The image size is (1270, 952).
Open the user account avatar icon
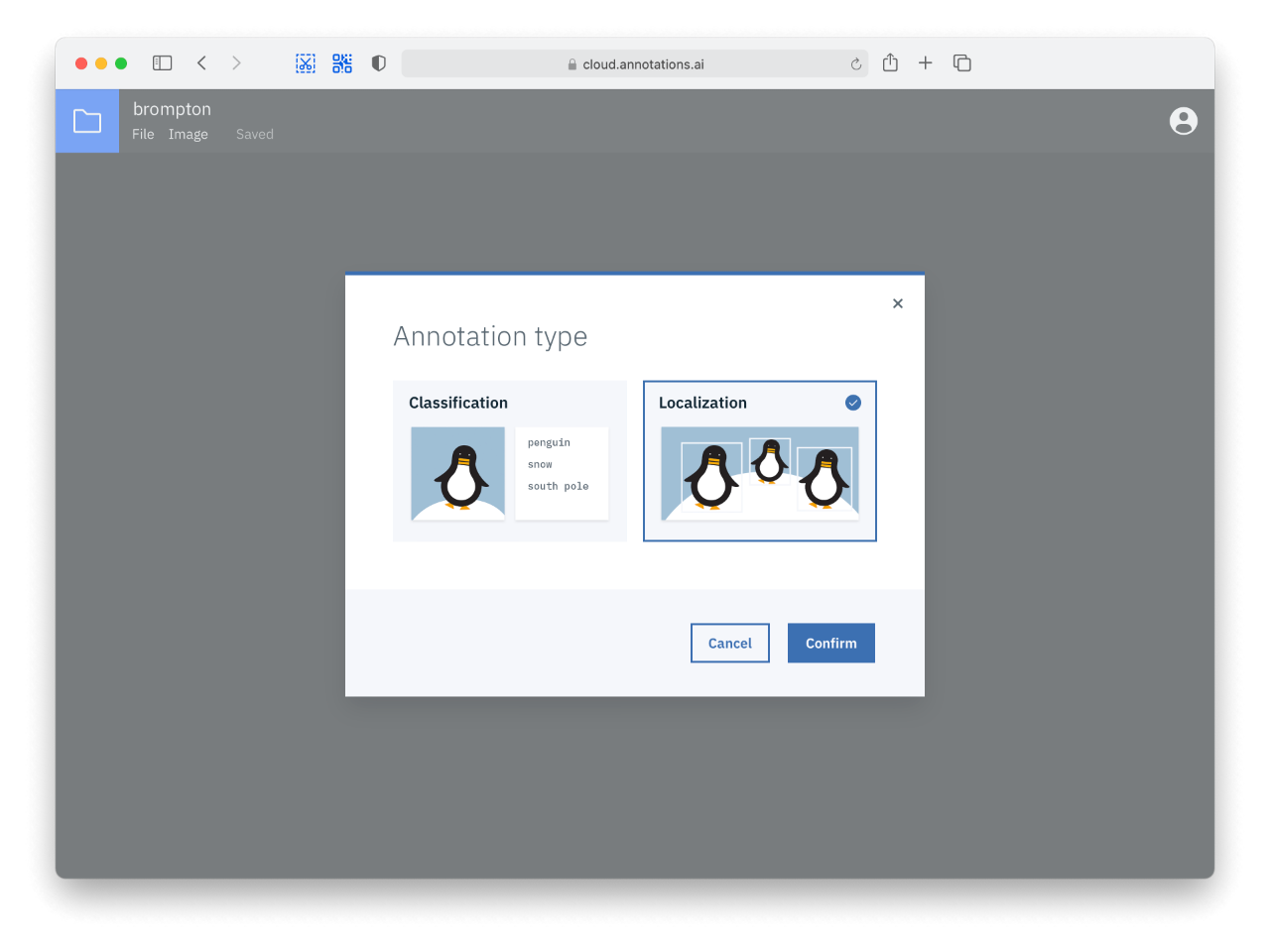pos(1183,121)
